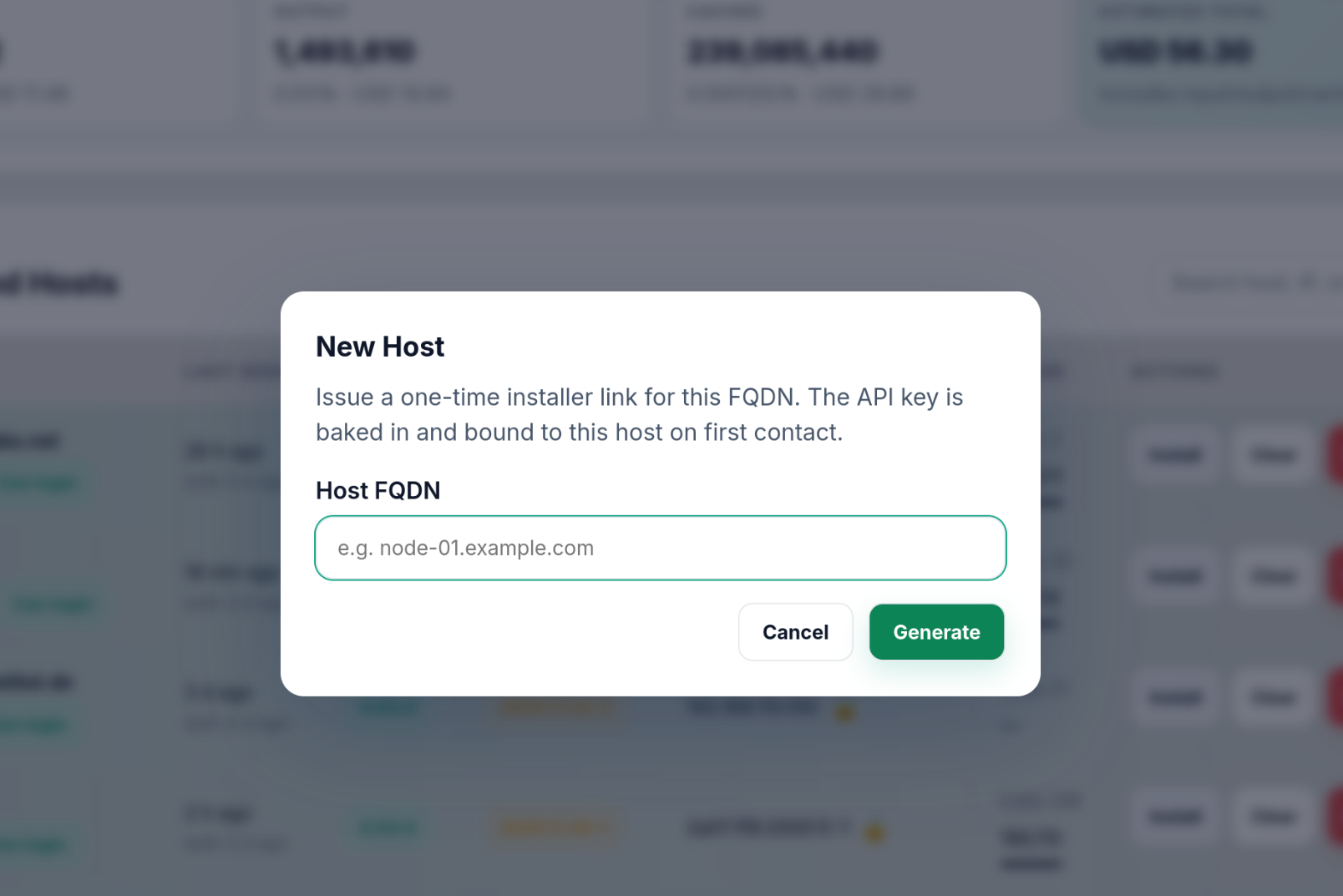Cancel out of the New Host dialog

(x=795, y=632)
